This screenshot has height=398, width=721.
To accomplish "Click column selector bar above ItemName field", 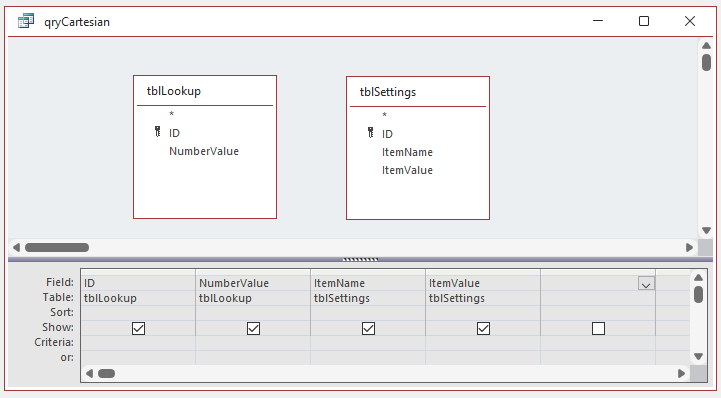I will tap(368, 272).
